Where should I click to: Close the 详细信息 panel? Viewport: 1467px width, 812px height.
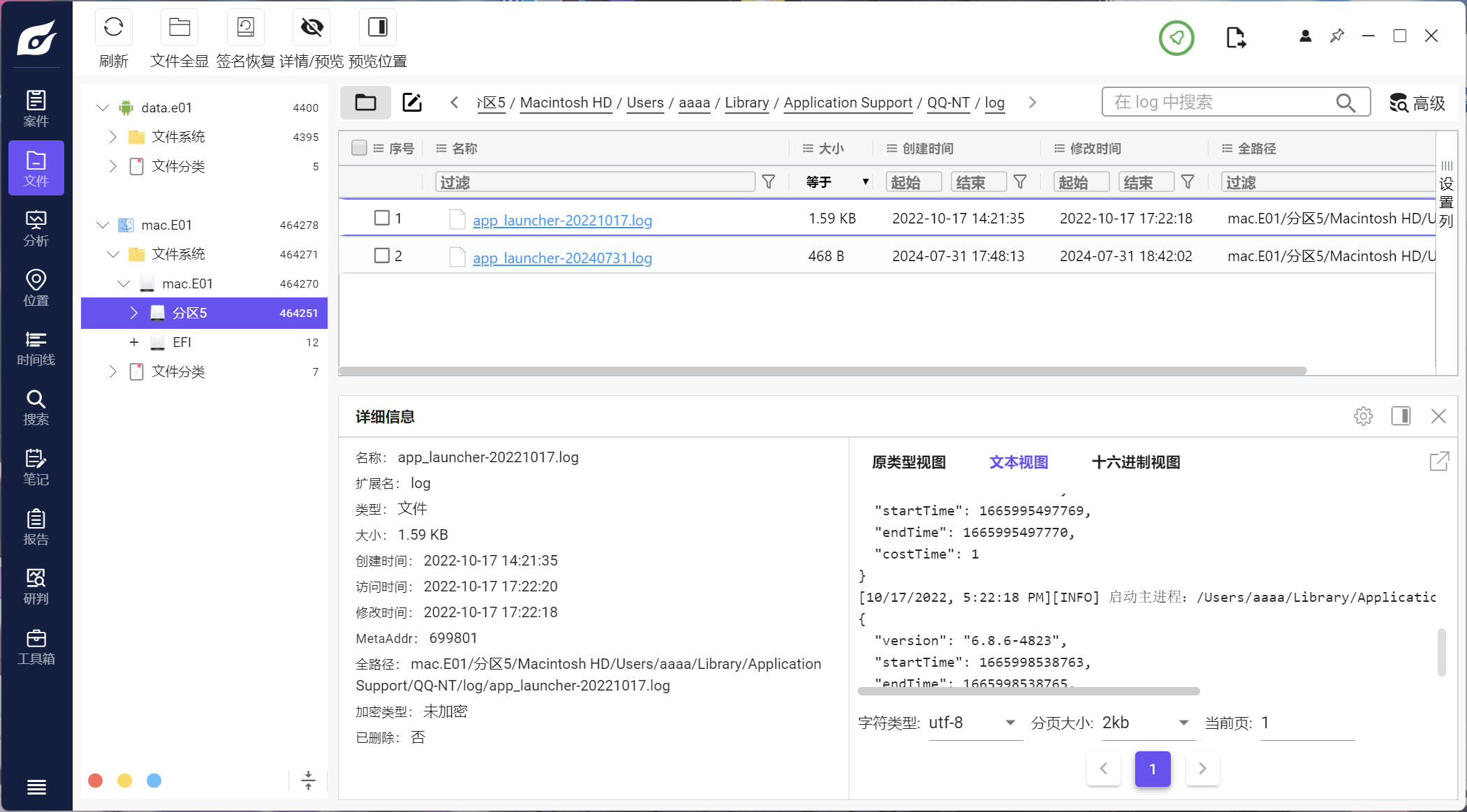click(x=1438, y=416)
